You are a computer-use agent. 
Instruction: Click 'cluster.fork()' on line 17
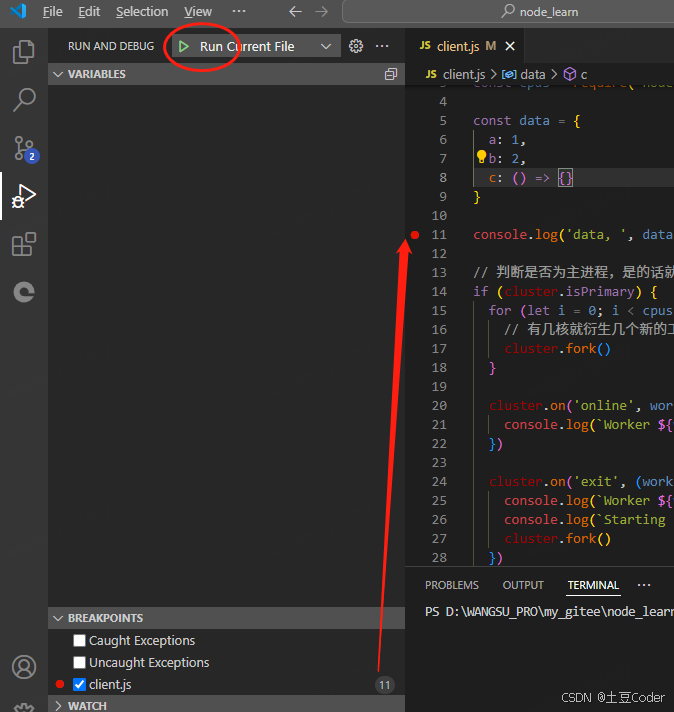point(557,349)
